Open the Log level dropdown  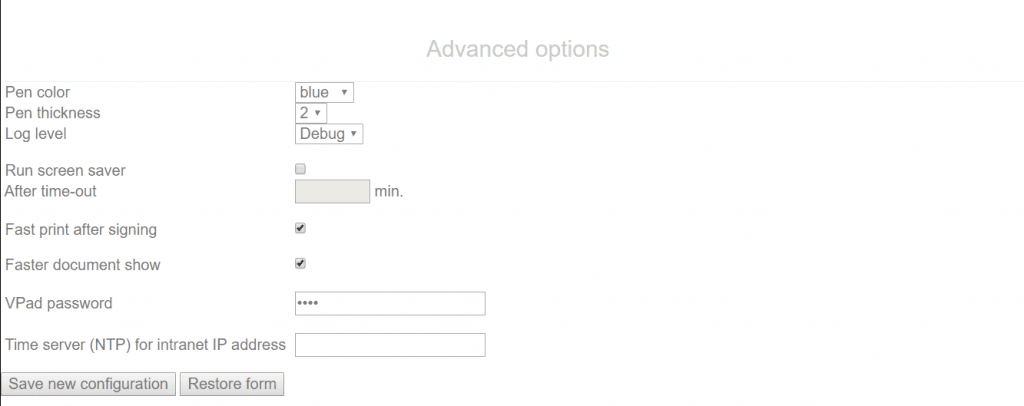(329, 133)
